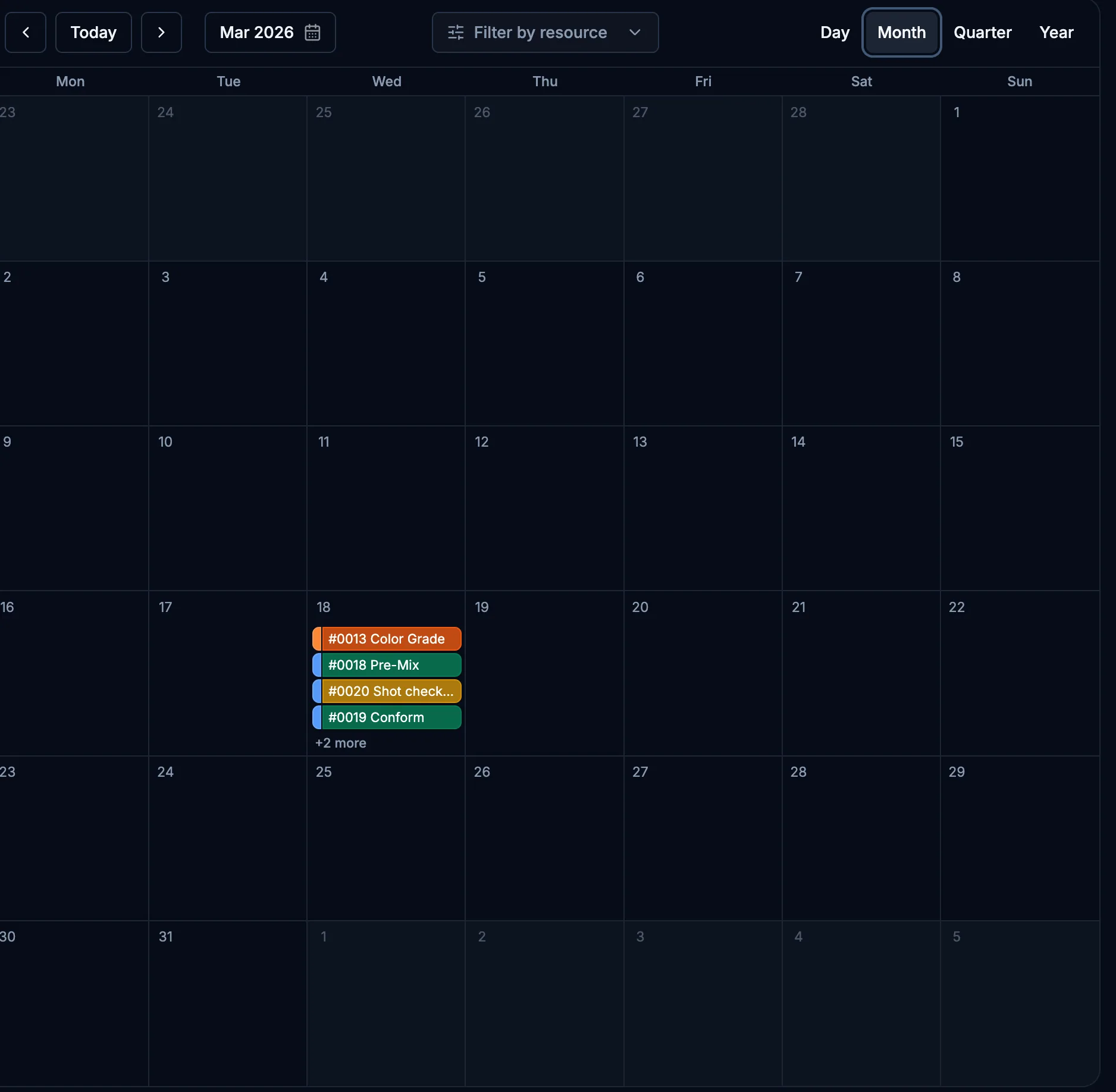Image resolution: width=1116 pixels, height=1092 pixels.
Task: Switch to Month view
Action: tap(901, 32)
